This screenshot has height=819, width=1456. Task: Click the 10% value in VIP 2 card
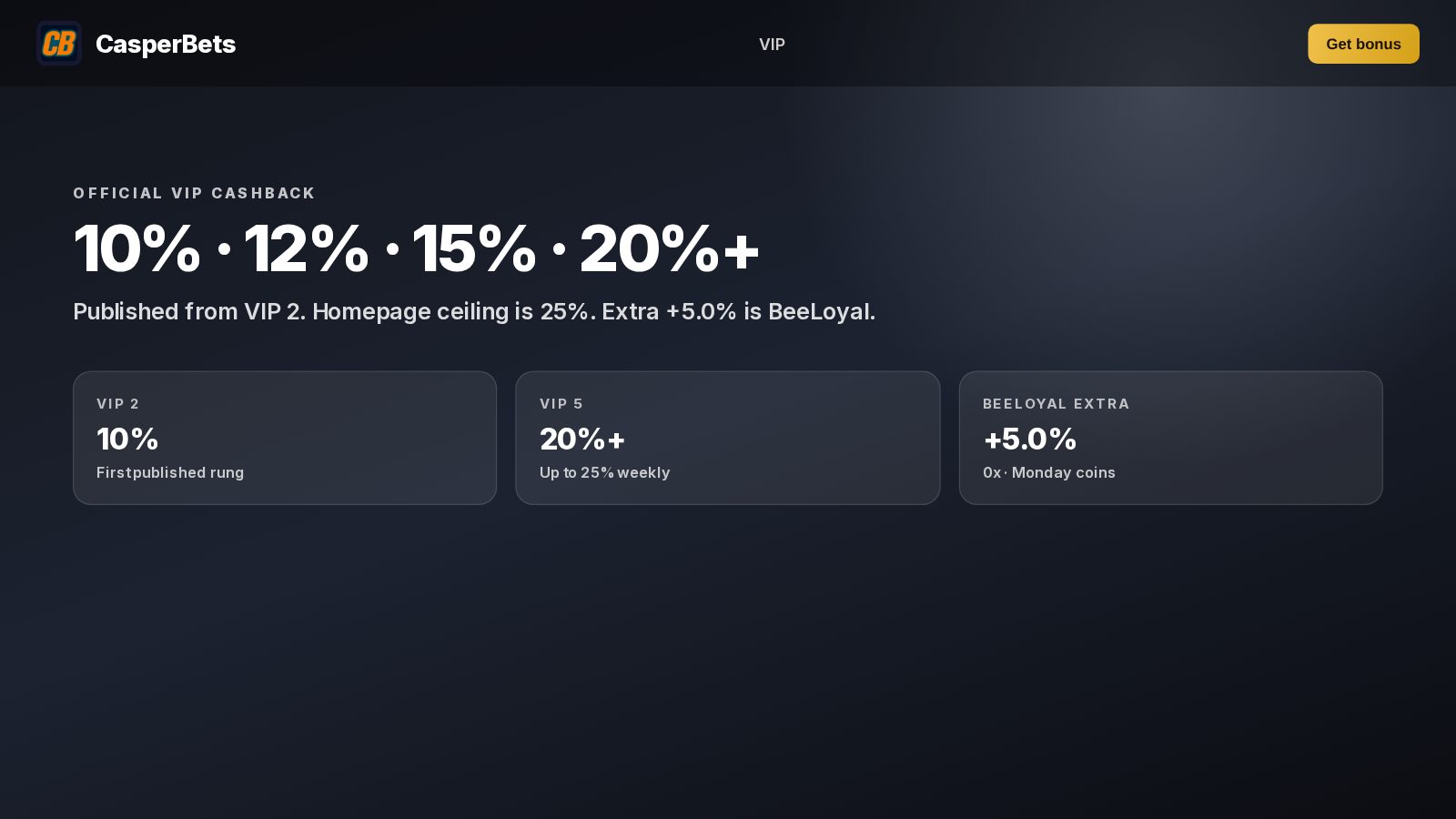coord(127,439)
